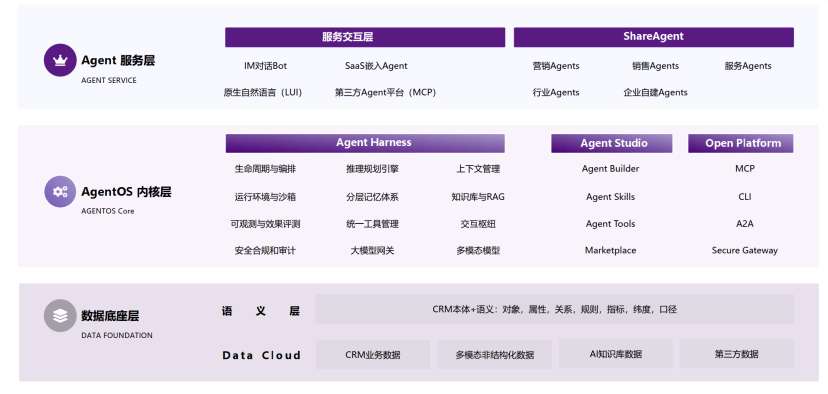Click 企业自建Agents
The height and width of the screenshot is (394, 828).
655,92
